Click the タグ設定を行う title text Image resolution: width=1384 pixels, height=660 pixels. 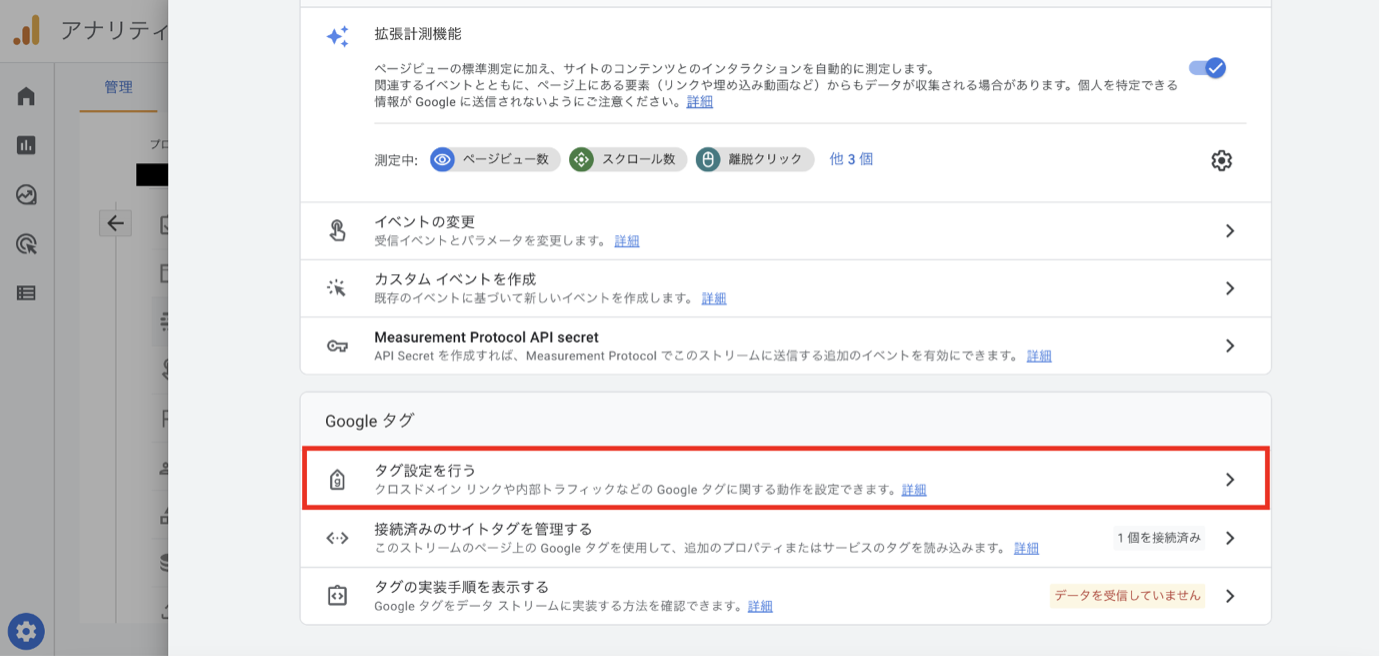(x=425, y=470)
